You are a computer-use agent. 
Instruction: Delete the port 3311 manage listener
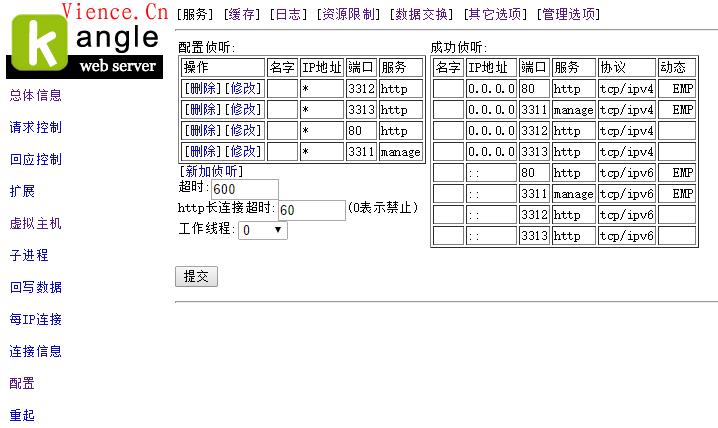203,152
